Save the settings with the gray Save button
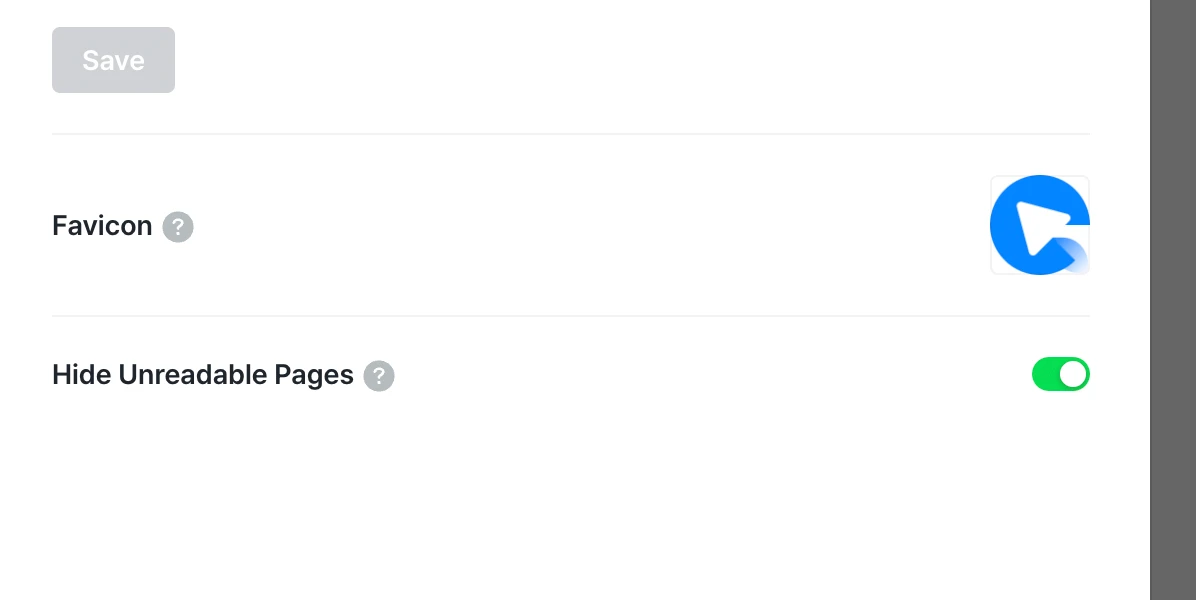1196x600 pixels. tap(113, 60)
